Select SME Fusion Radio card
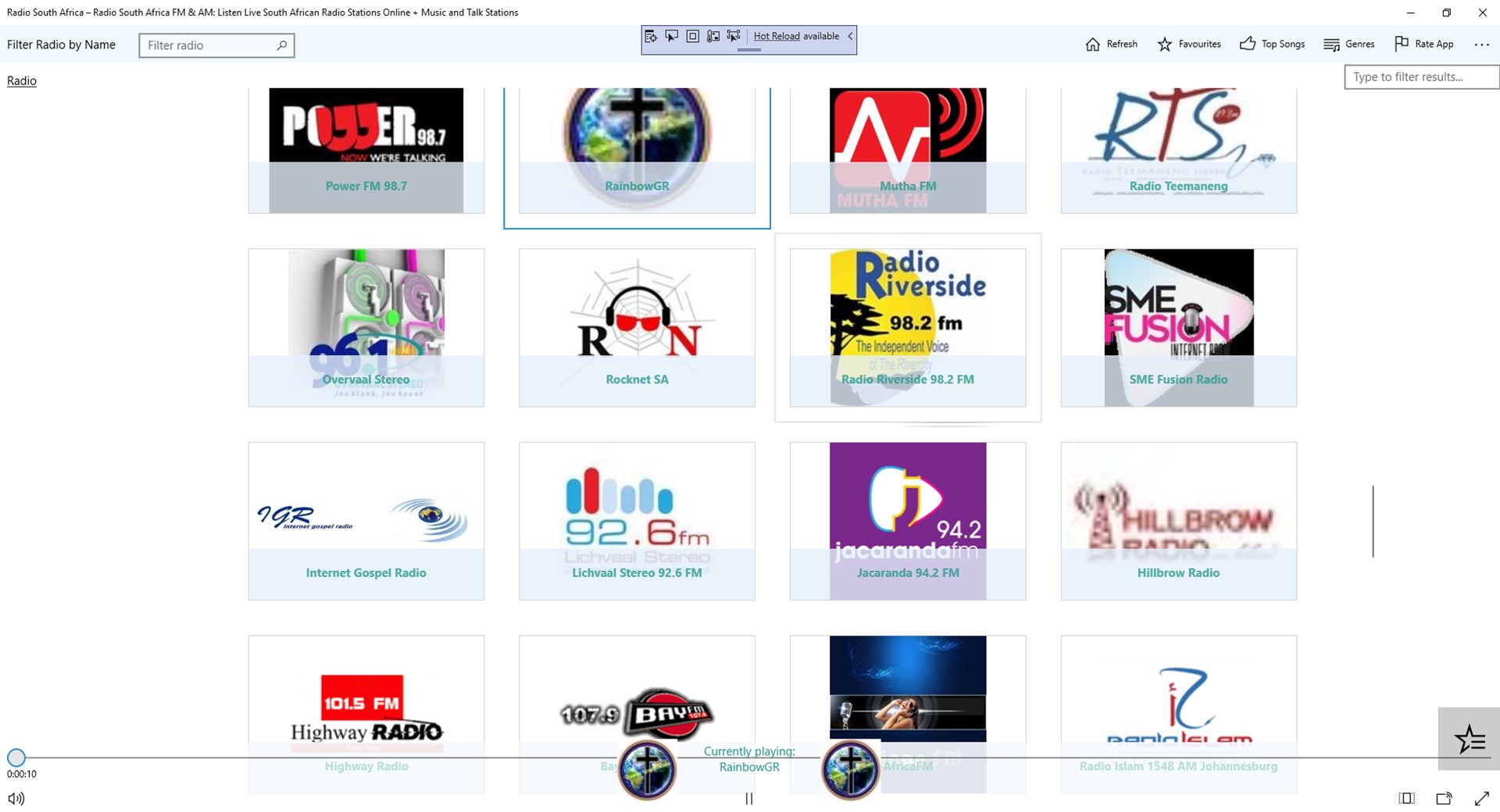 tap(1179, 328)
